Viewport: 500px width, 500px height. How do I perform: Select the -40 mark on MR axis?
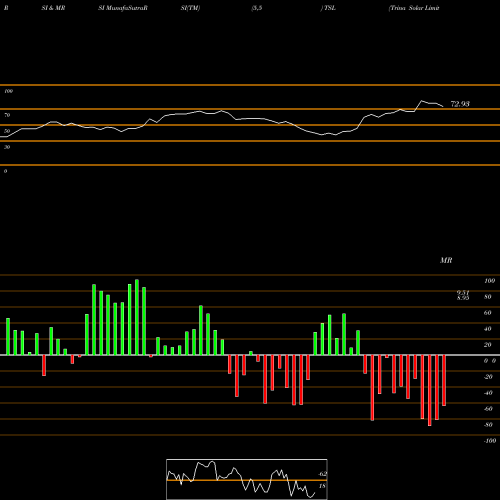[x=488, y=393]
